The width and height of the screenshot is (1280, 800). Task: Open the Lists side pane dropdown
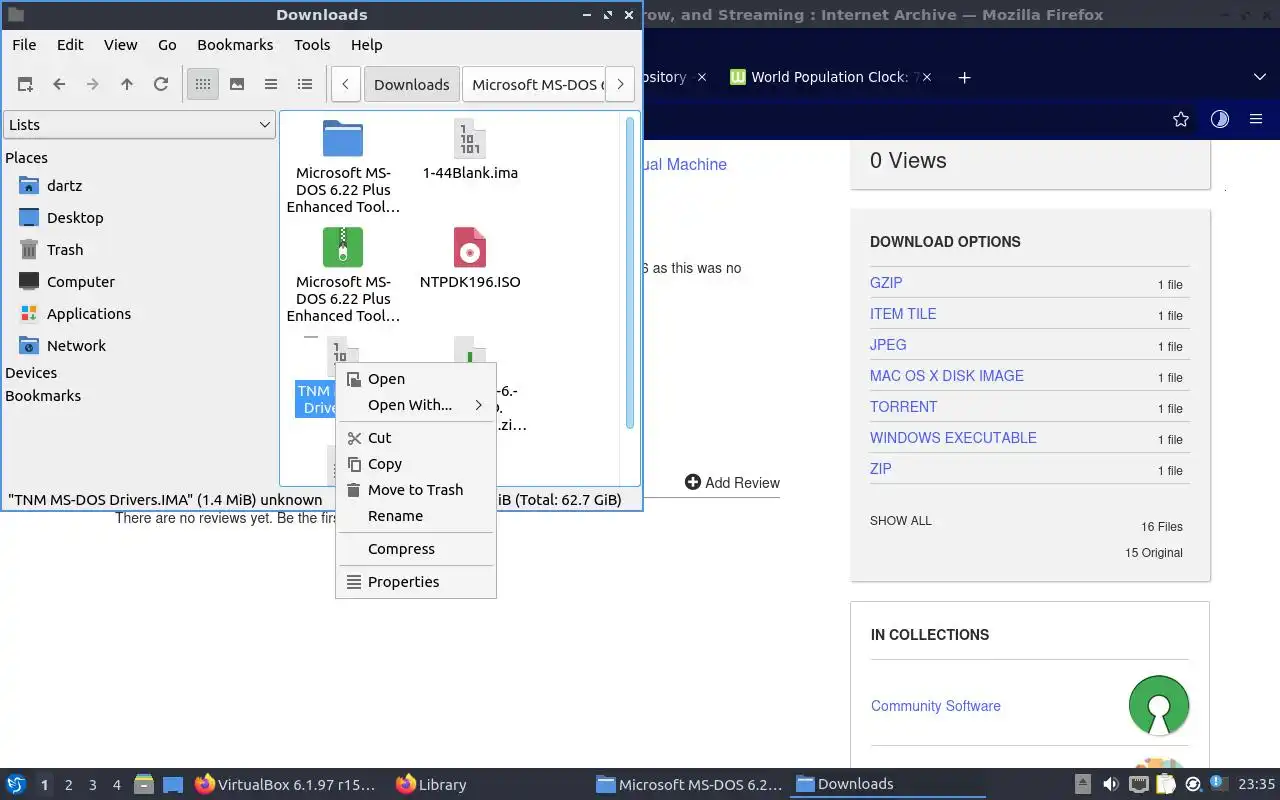click(x=139, y=125)
